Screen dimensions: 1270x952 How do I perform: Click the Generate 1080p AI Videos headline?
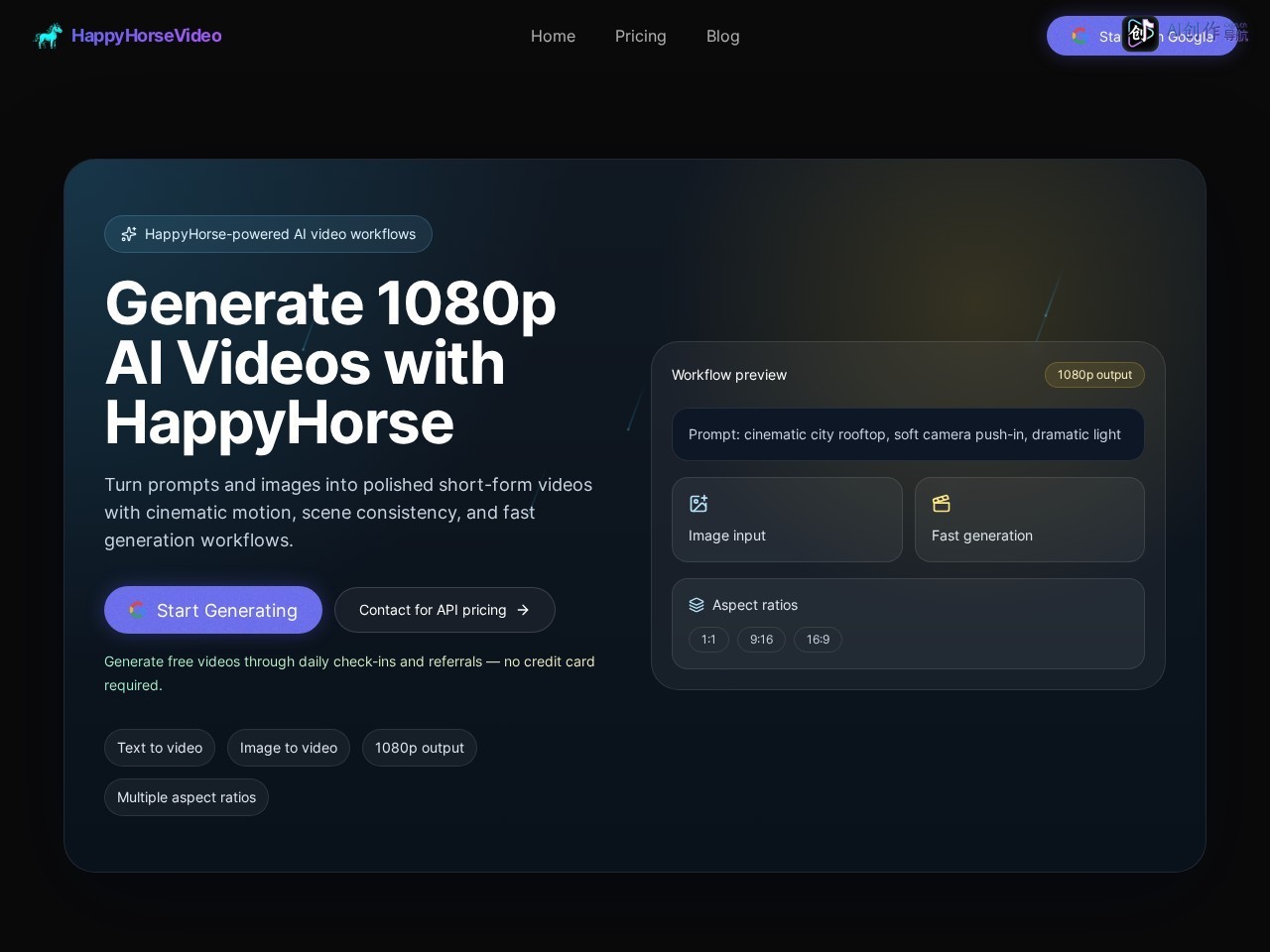330,363
